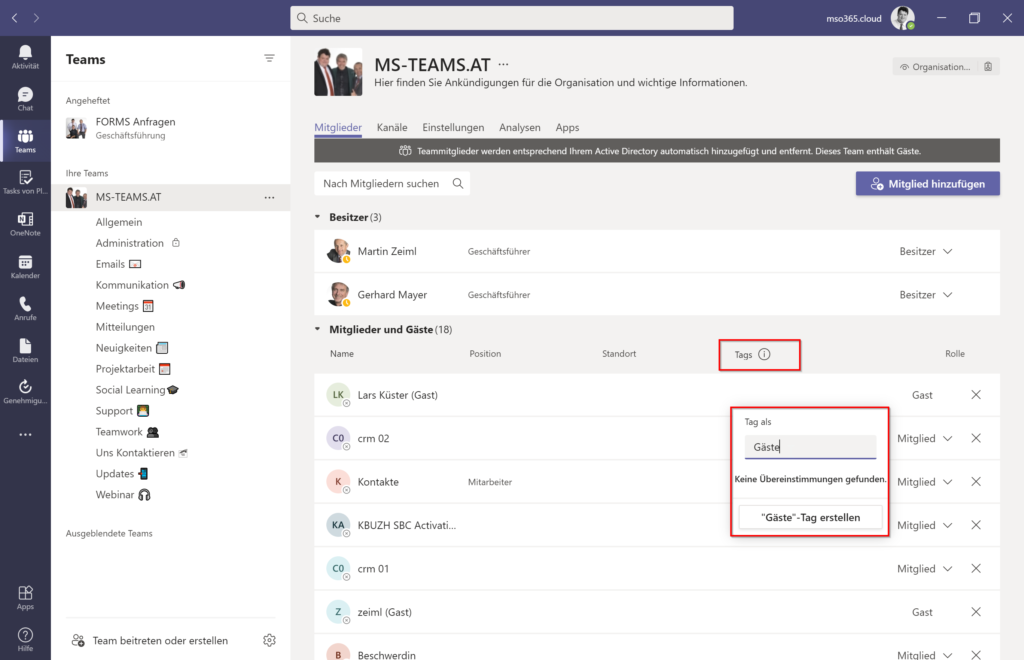
Task: Open Kalender in the sidebar
Action: 25,266
